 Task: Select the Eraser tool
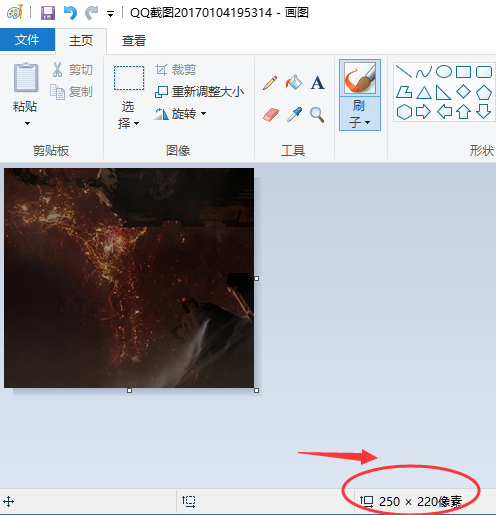coord(271,115)
